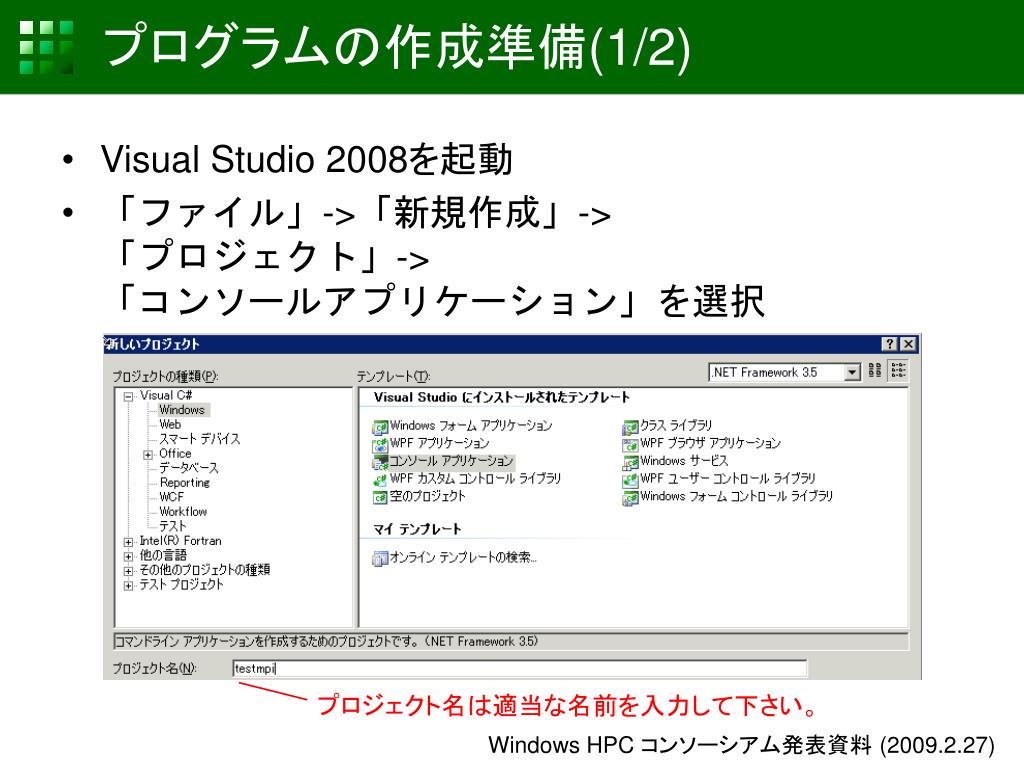The width and height of the screenshot is (1024, 768).
Task: Click オンライン テンプレートの検索 label
Action: 463,558
